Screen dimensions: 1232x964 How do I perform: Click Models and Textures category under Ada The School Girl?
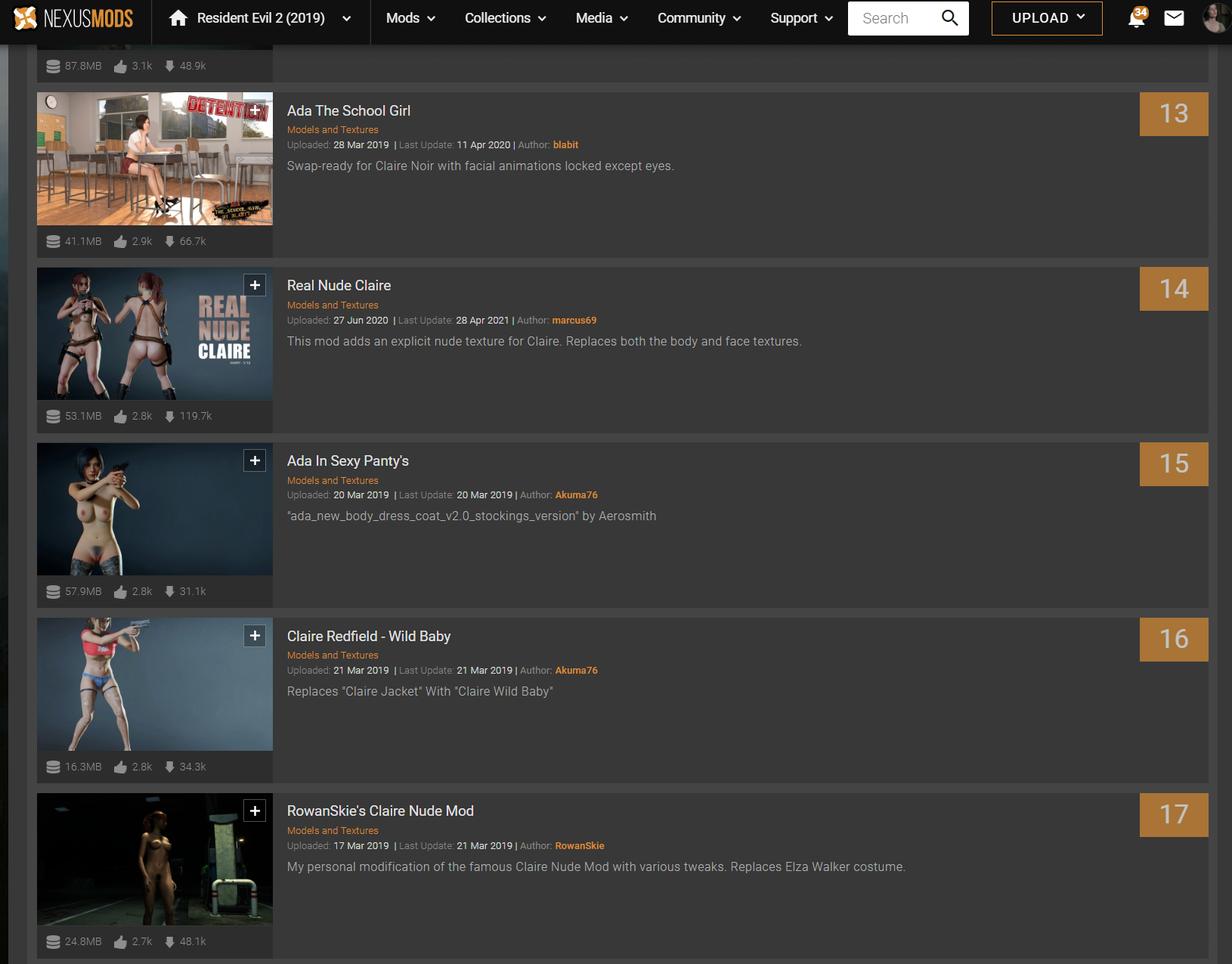tap(333, 130)
